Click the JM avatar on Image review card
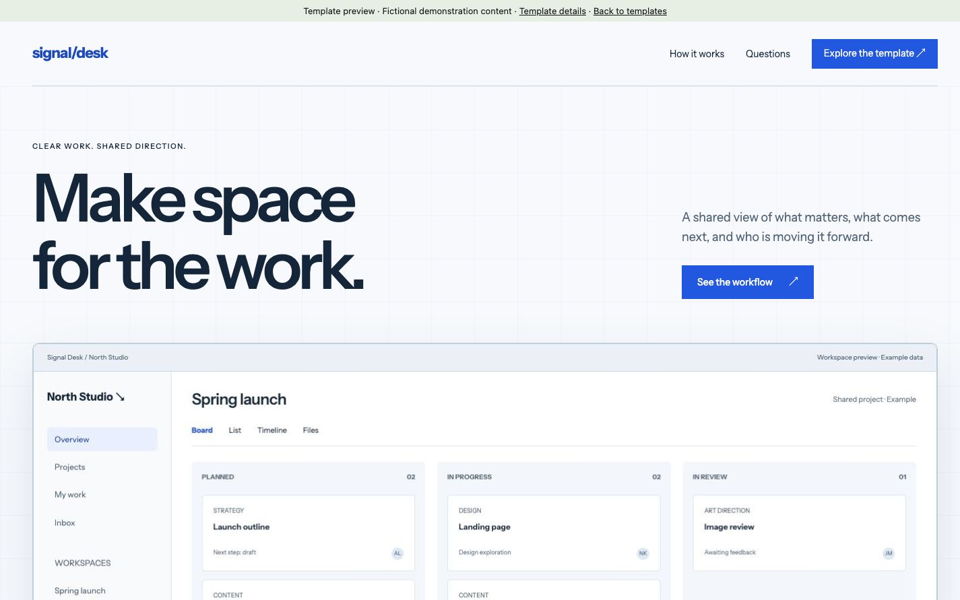960x600 pixels. point(888,553)
